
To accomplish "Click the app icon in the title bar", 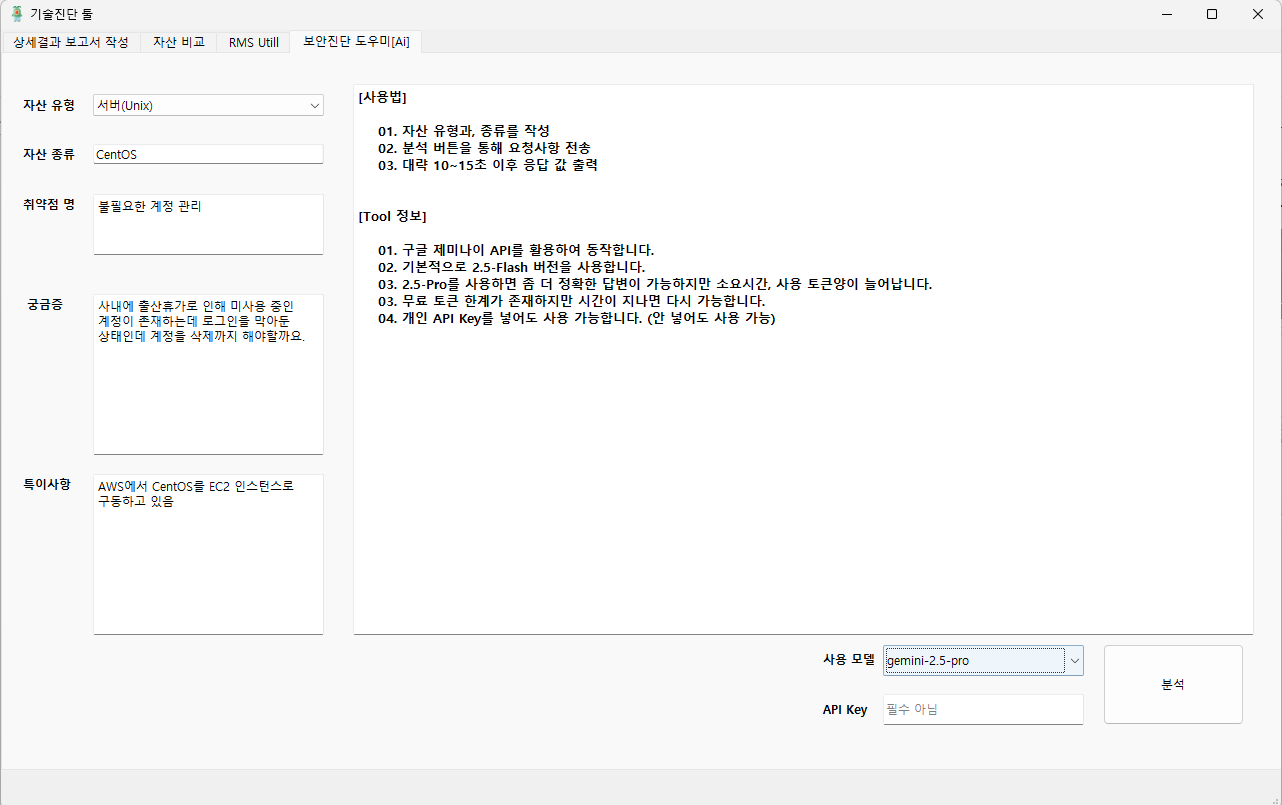I will (x=17, y=14).
